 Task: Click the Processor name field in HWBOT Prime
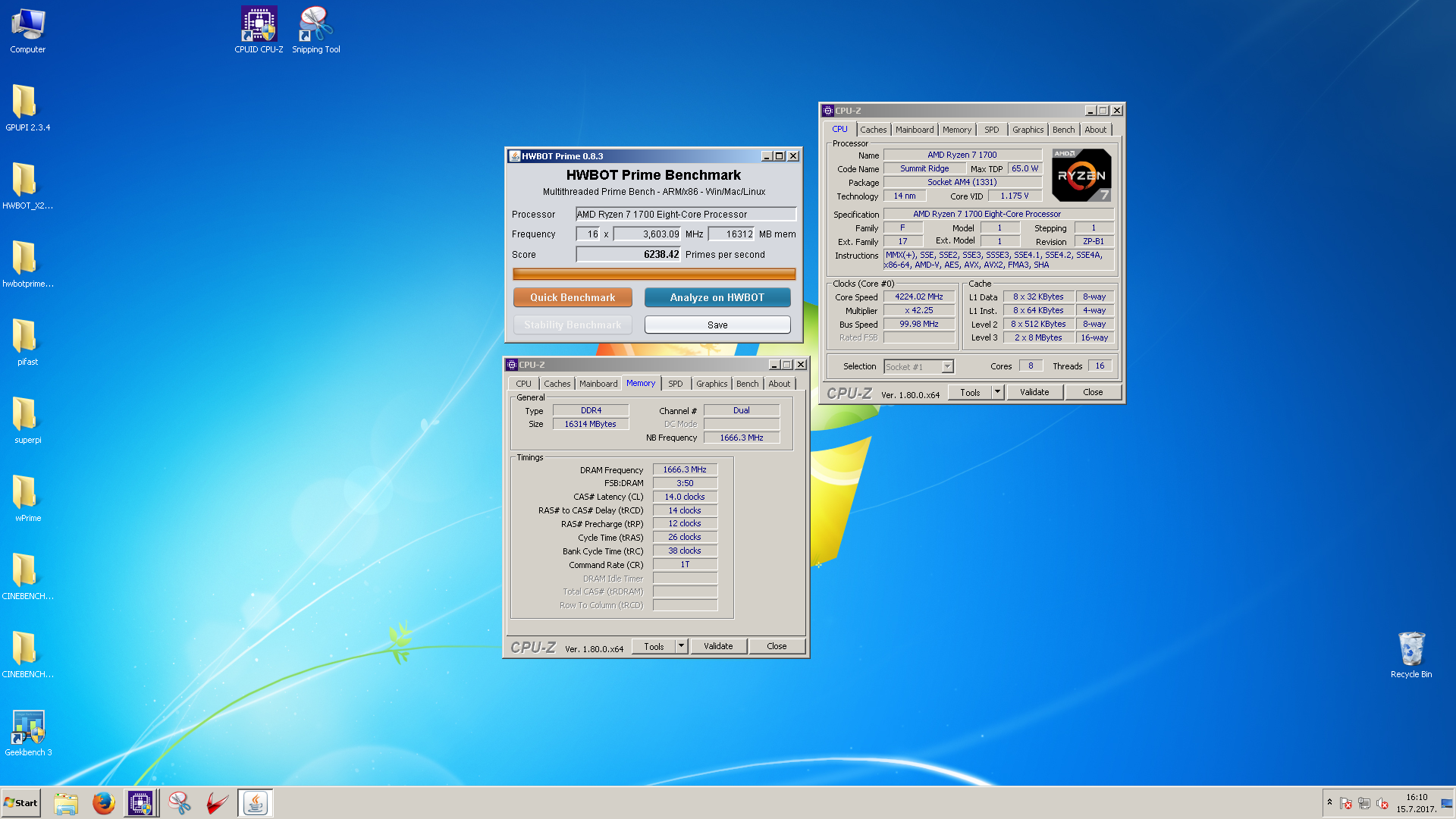tap(686, 215)
